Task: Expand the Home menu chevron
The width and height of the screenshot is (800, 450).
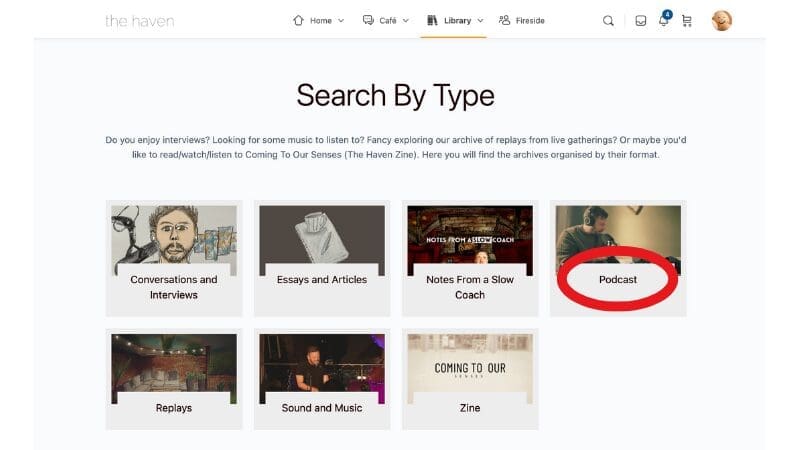Action: pos(341,21)
